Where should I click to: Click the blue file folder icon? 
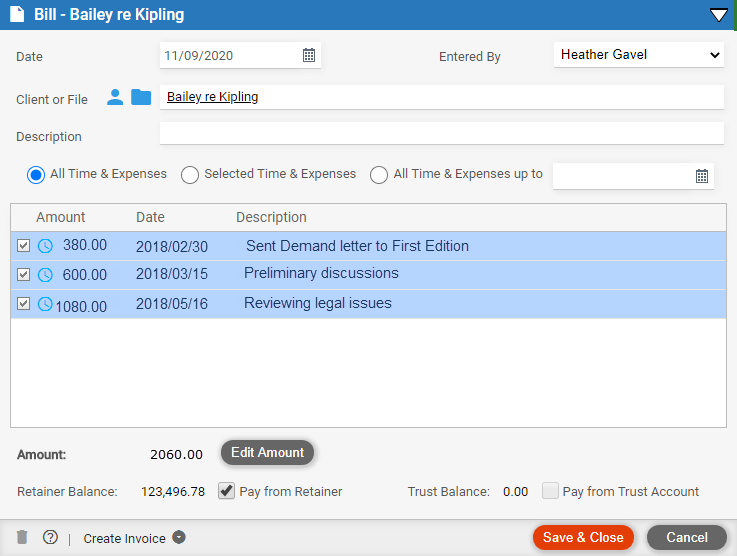[x=141, y=97]
